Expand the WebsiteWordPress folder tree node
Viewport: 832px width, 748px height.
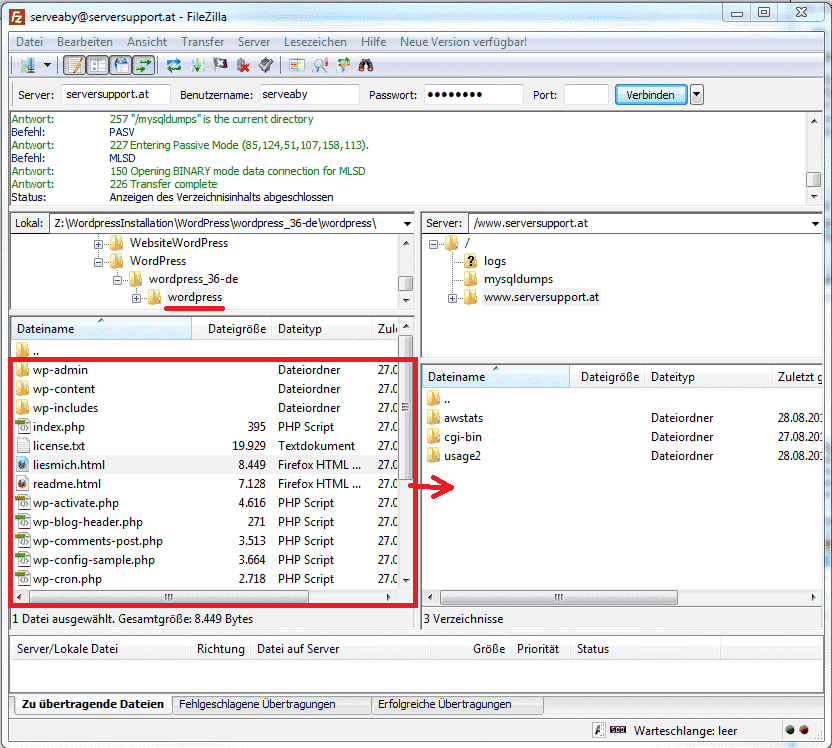pyautogui.click(x=99, y=243)
